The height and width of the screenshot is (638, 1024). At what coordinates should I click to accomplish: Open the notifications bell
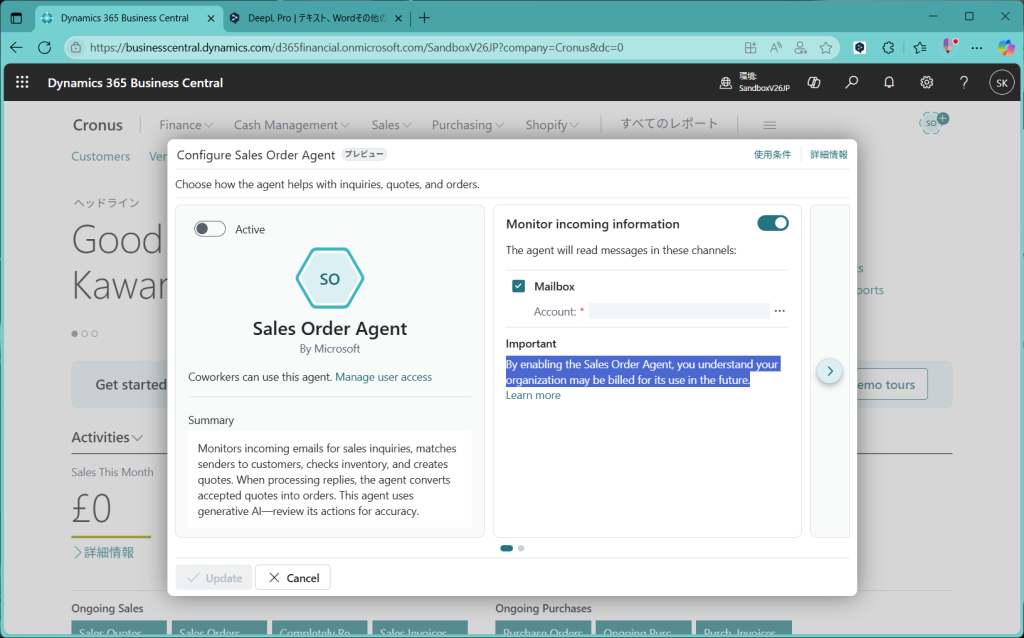(x=889, y=82)
